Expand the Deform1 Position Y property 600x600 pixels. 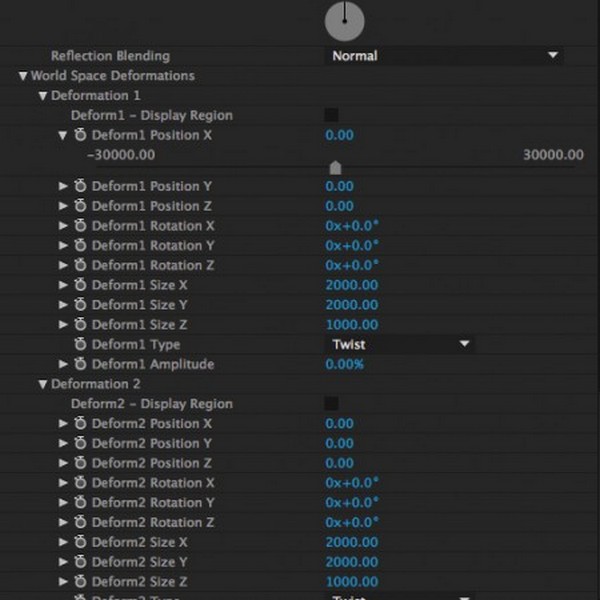[x=63, y=186]
